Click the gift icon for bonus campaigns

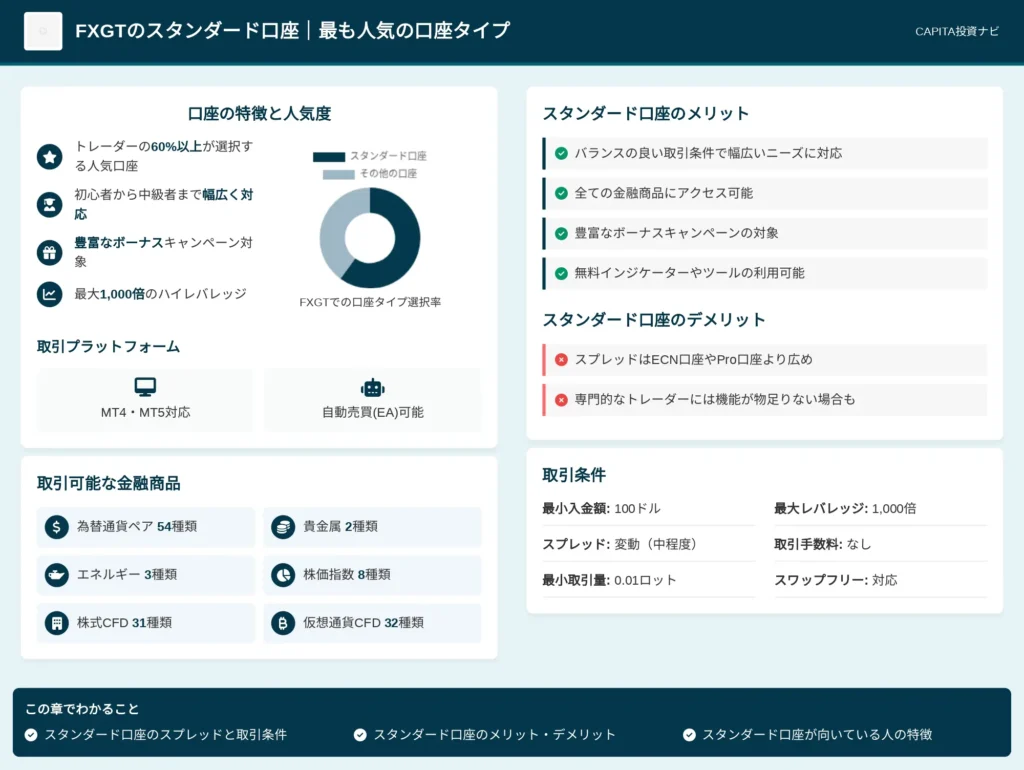coord(49,253)
